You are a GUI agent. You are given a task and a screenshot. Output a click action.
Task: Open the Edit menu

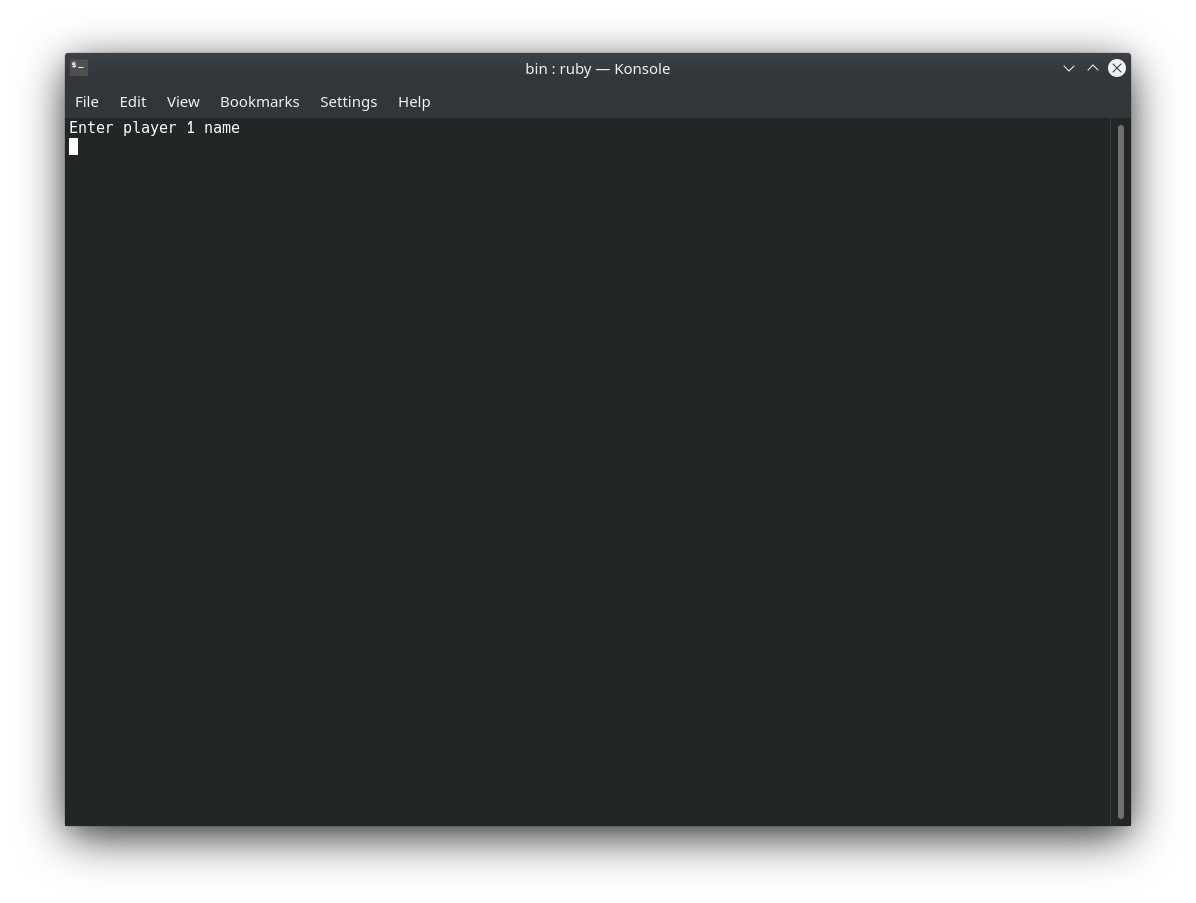(x=133, y=101)
